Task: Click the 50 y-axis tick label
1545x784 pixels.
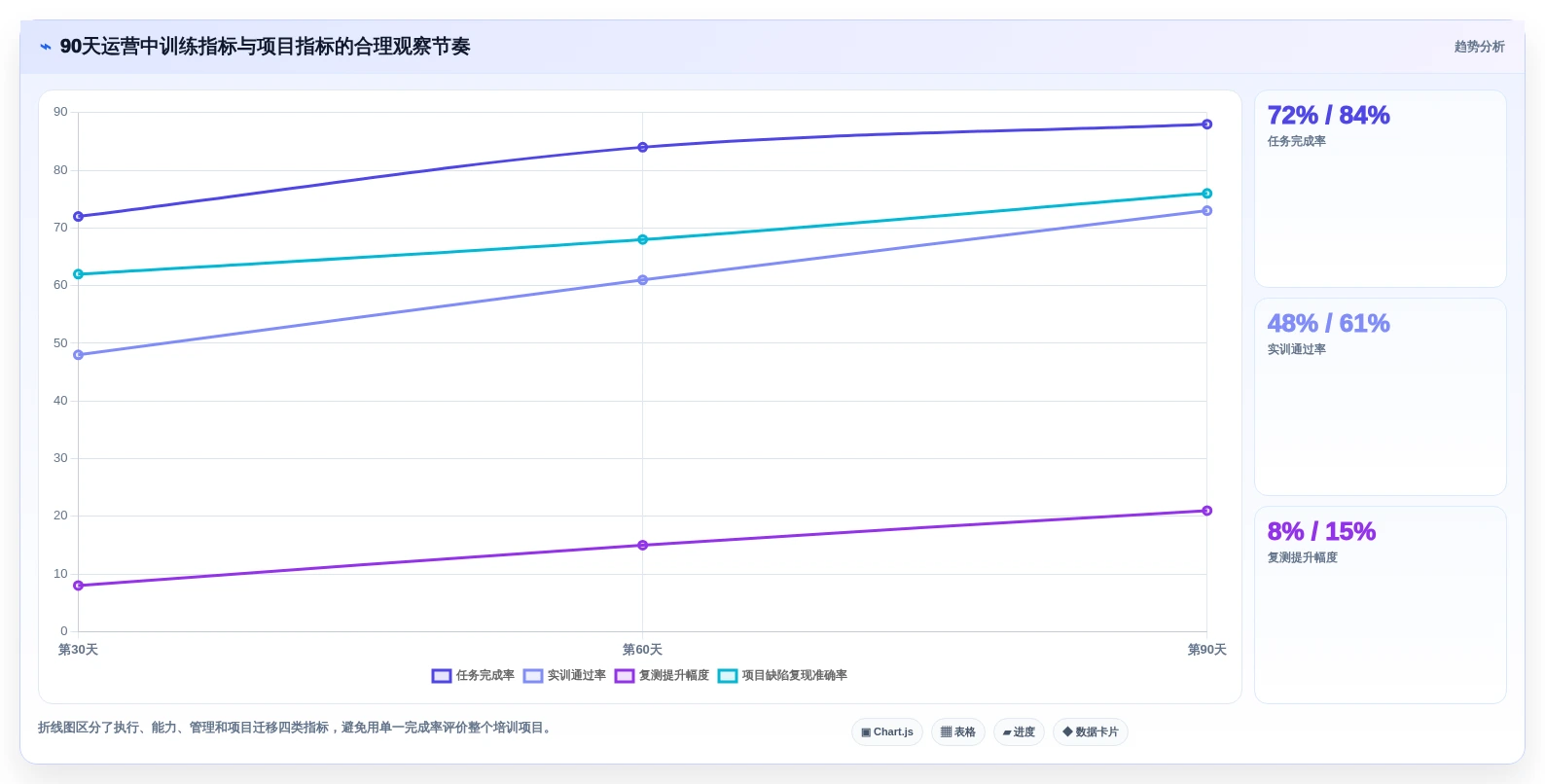Action: point(60,343)
